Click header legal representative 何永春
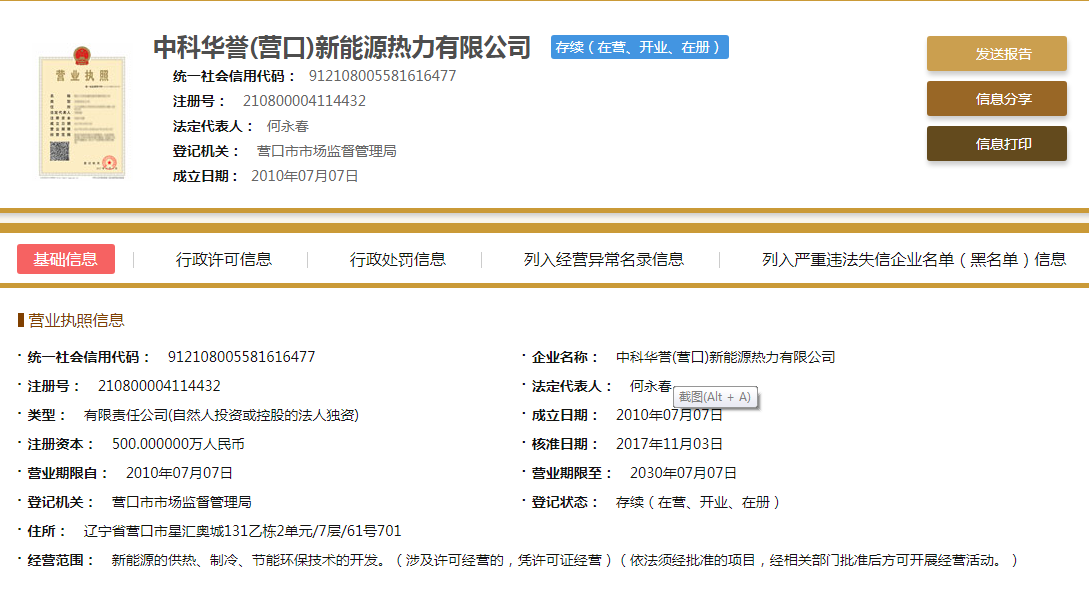Viewport: 1089px width, 595px height. (x=288, y=126)
